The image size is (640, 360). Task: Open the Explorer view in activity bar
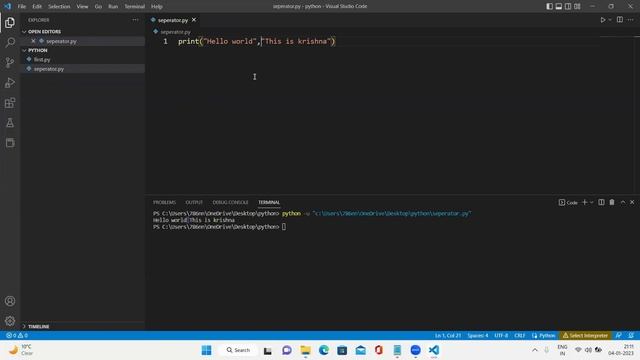tap(10, 22)
